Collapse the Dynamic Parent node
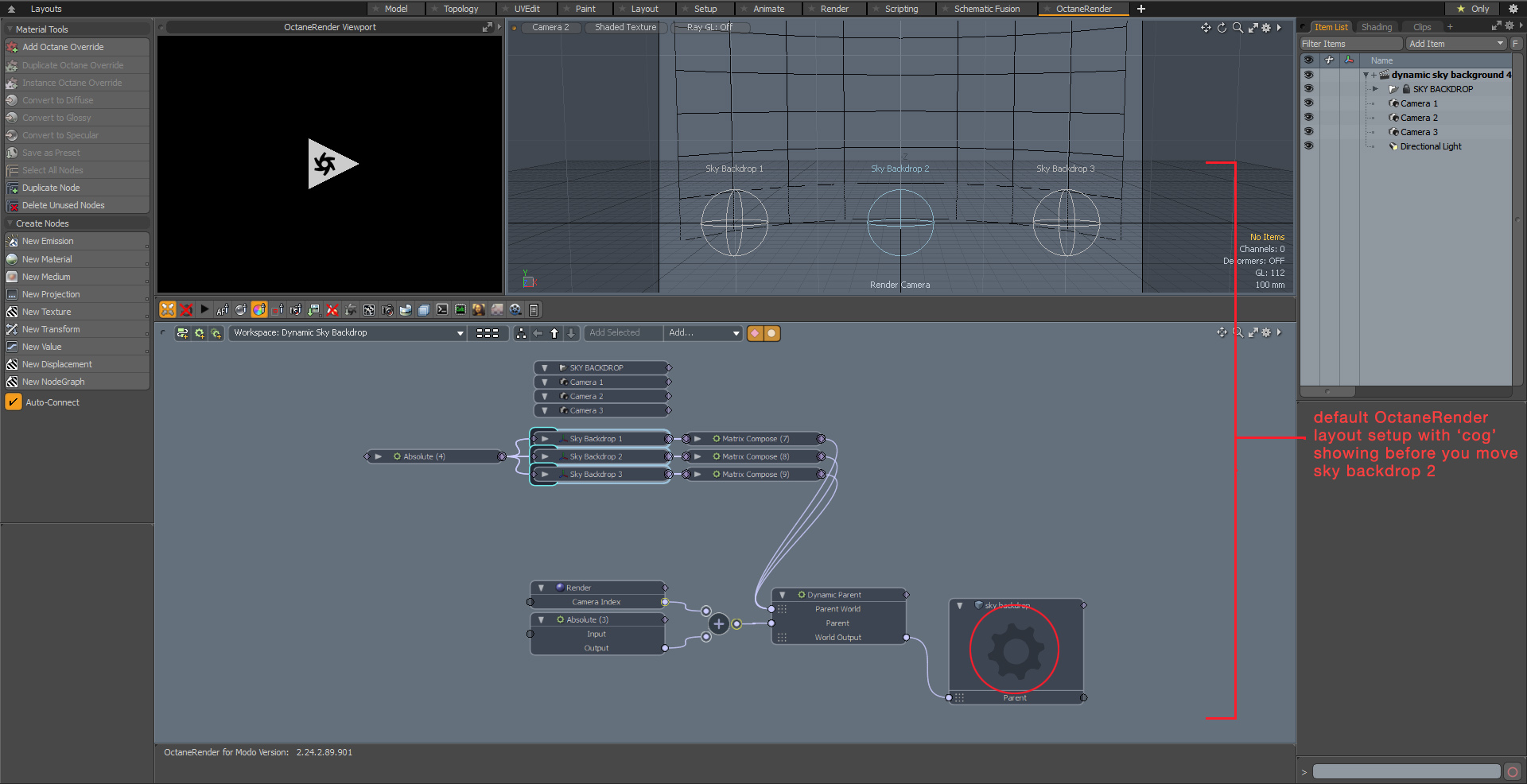This screenshot has height=784, width=1527. [x=783, y=595]
